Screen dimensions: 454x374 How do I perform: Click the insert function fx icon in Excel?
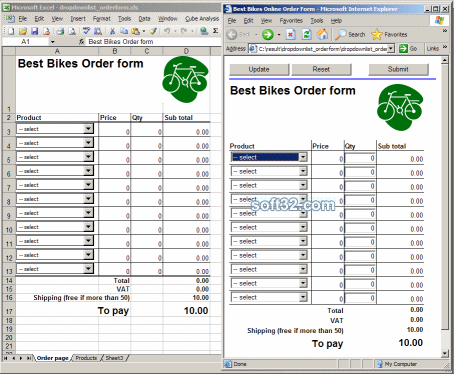(81, 42)
